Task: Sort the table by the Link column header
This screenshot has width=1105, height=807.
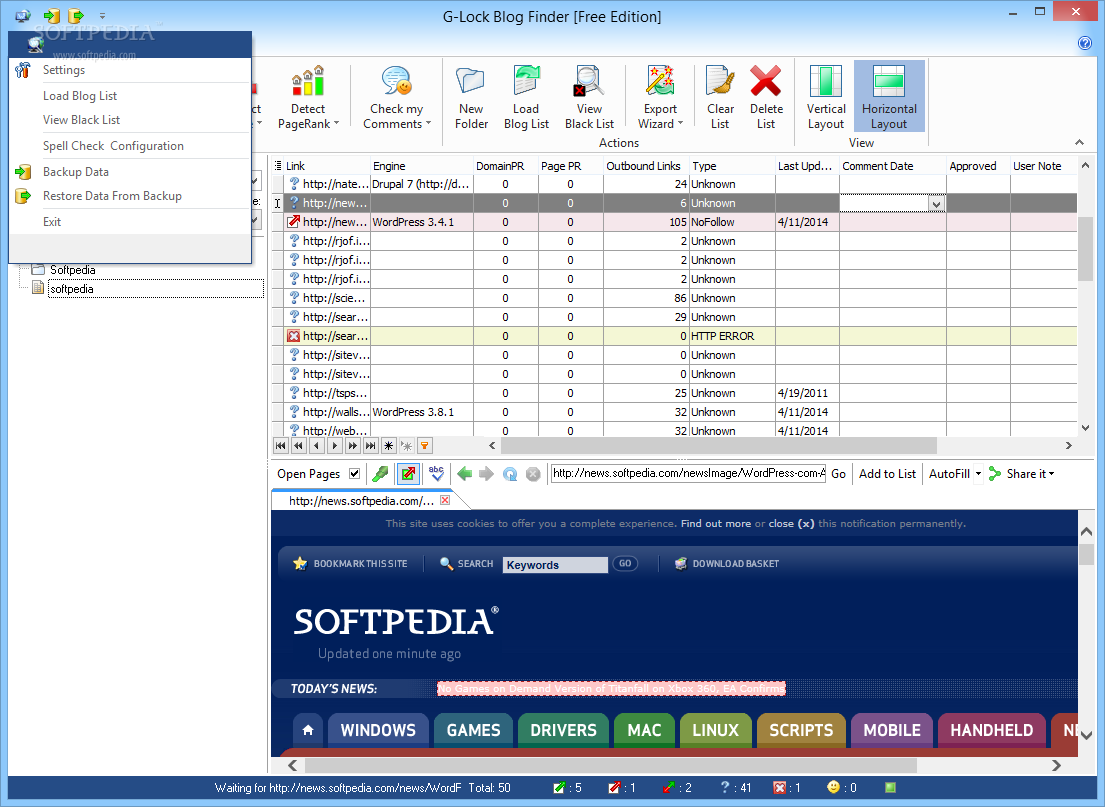Action: click(327, 166)
